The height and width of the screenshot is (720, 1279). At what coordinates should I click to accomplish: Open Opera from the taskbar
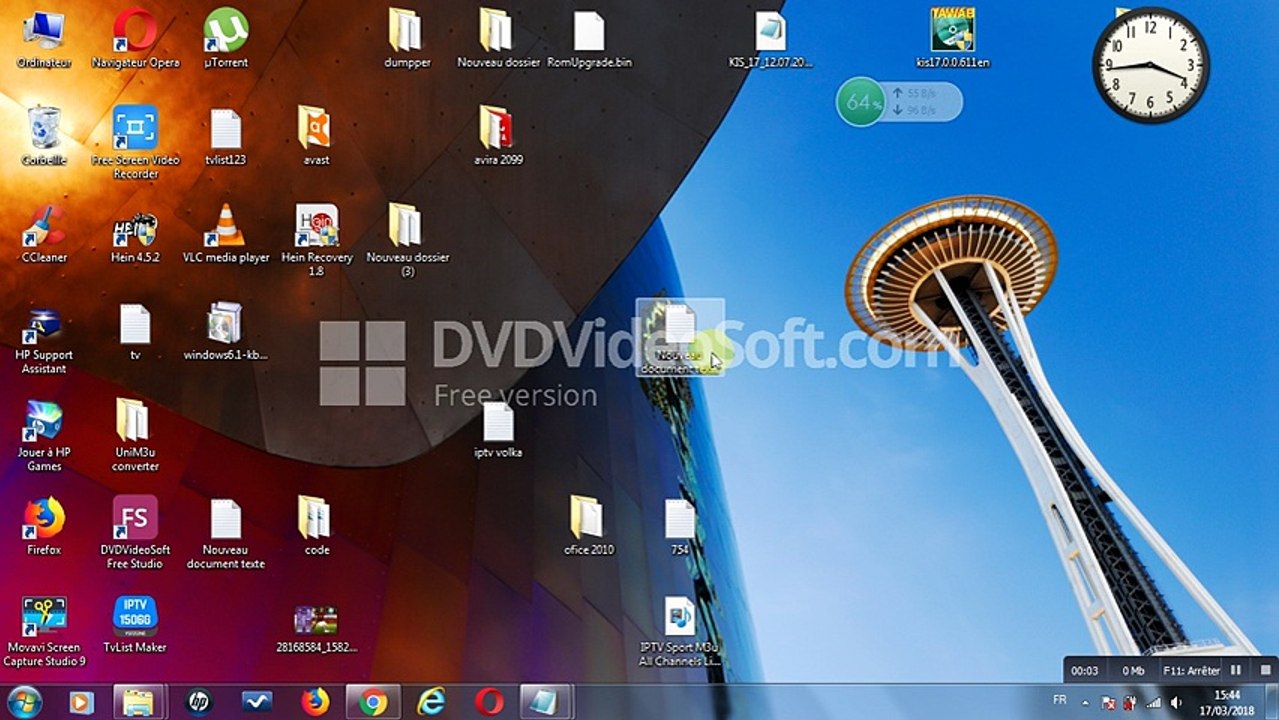(x=489, y=702)
